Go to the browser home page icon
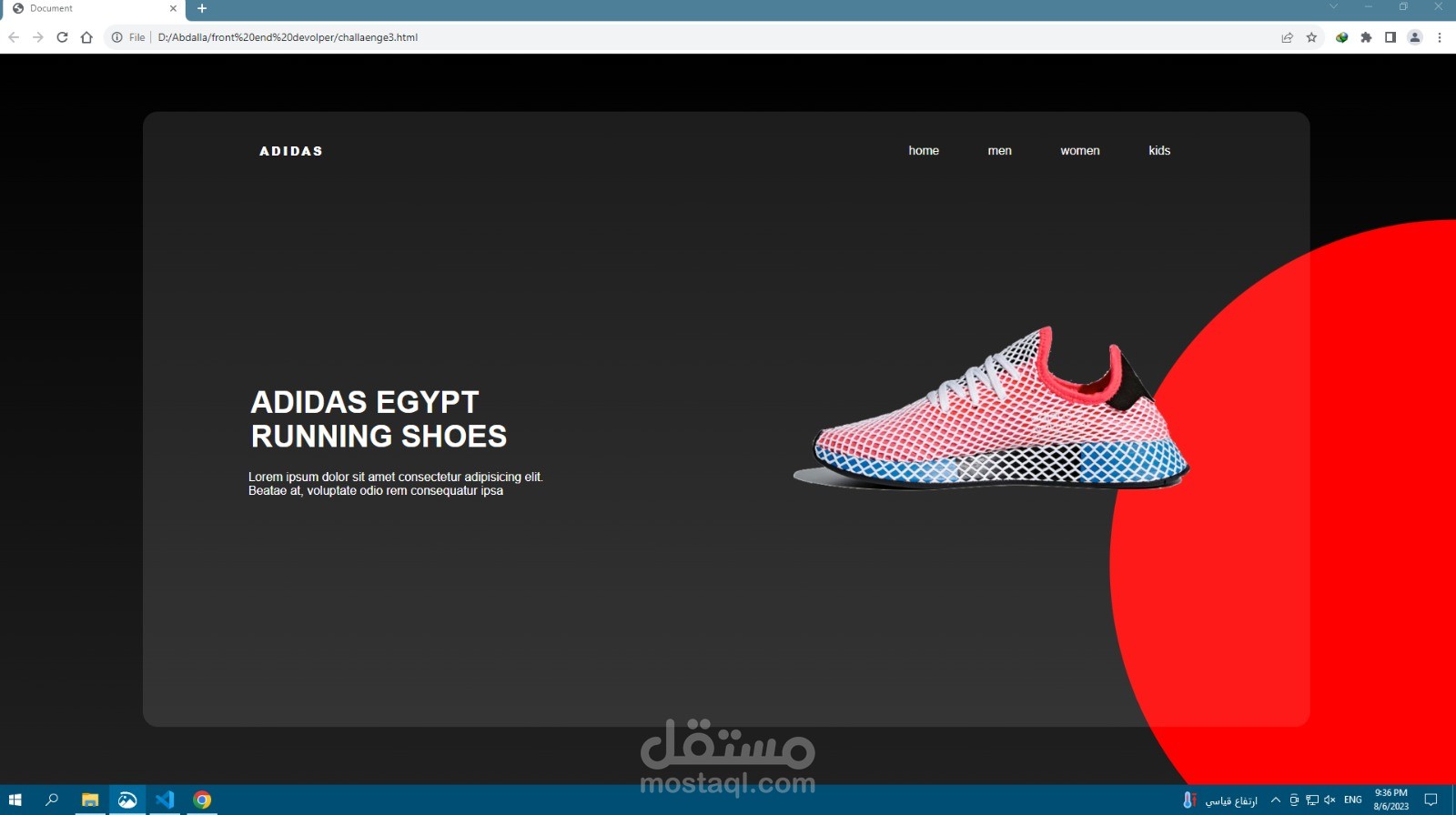This screenshot has width=1456, height=815. (x=86, y=37)
